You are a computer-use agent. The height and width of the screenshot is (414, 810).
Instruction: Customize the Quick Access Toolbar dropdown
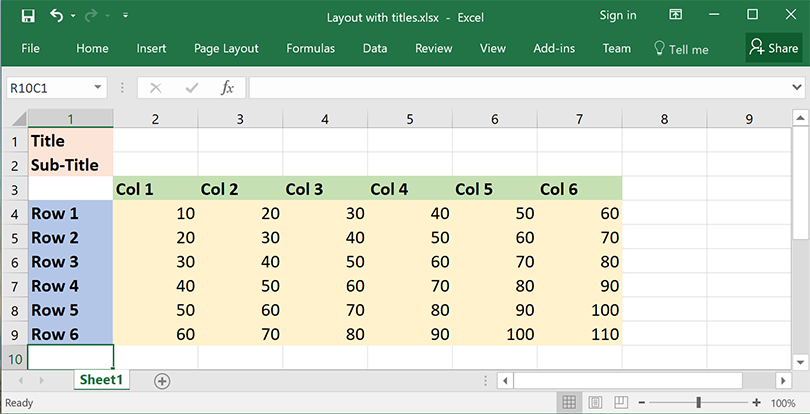126,16
